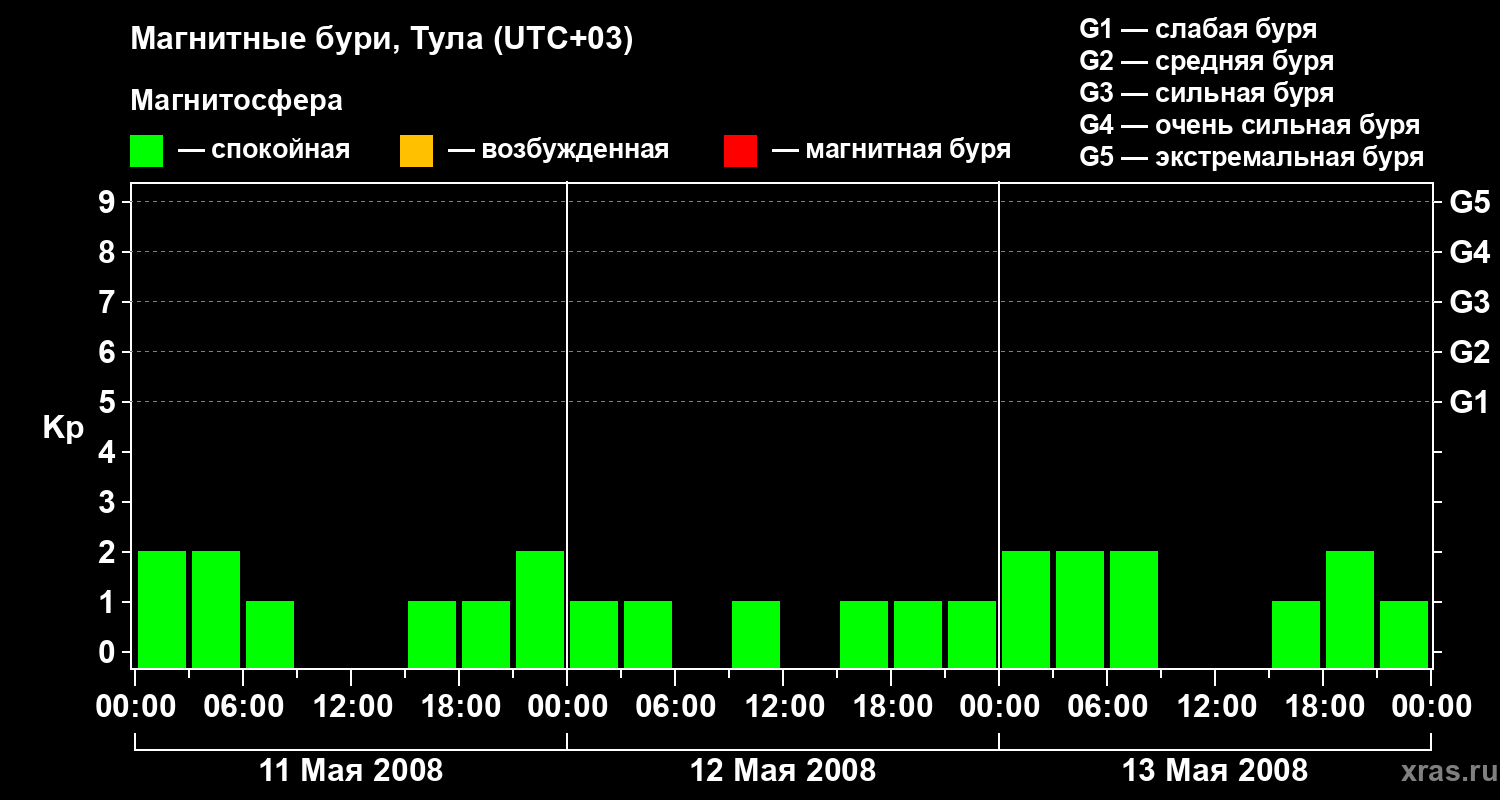
Task: Click the '— возбужденная' legend label
Action: (559, 150)
